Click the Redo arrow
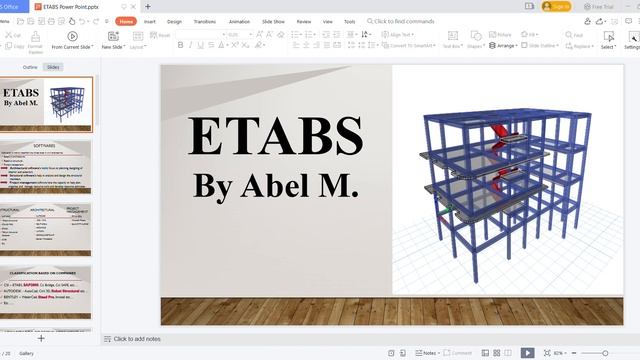The height and width of the screenshot is (360, 640). pos(96,21)
